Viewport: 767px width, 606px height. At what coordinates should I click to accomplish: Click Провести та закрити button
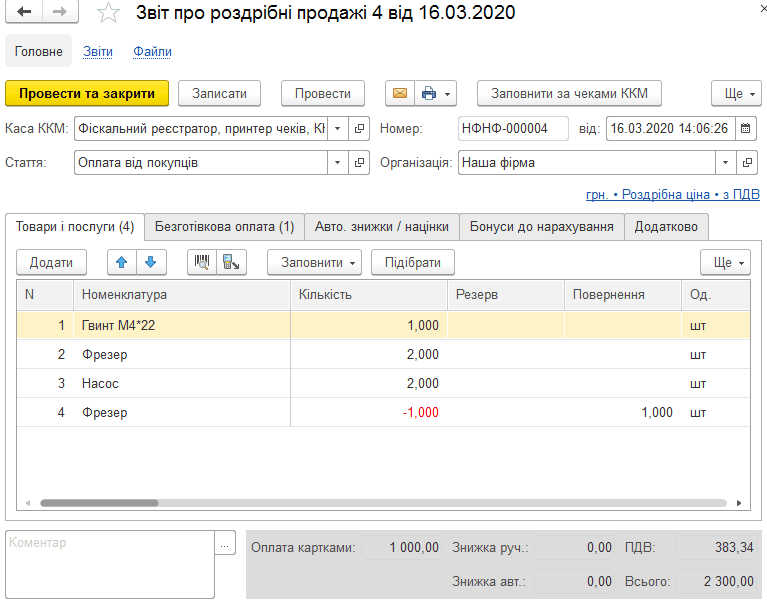(87, 93)
